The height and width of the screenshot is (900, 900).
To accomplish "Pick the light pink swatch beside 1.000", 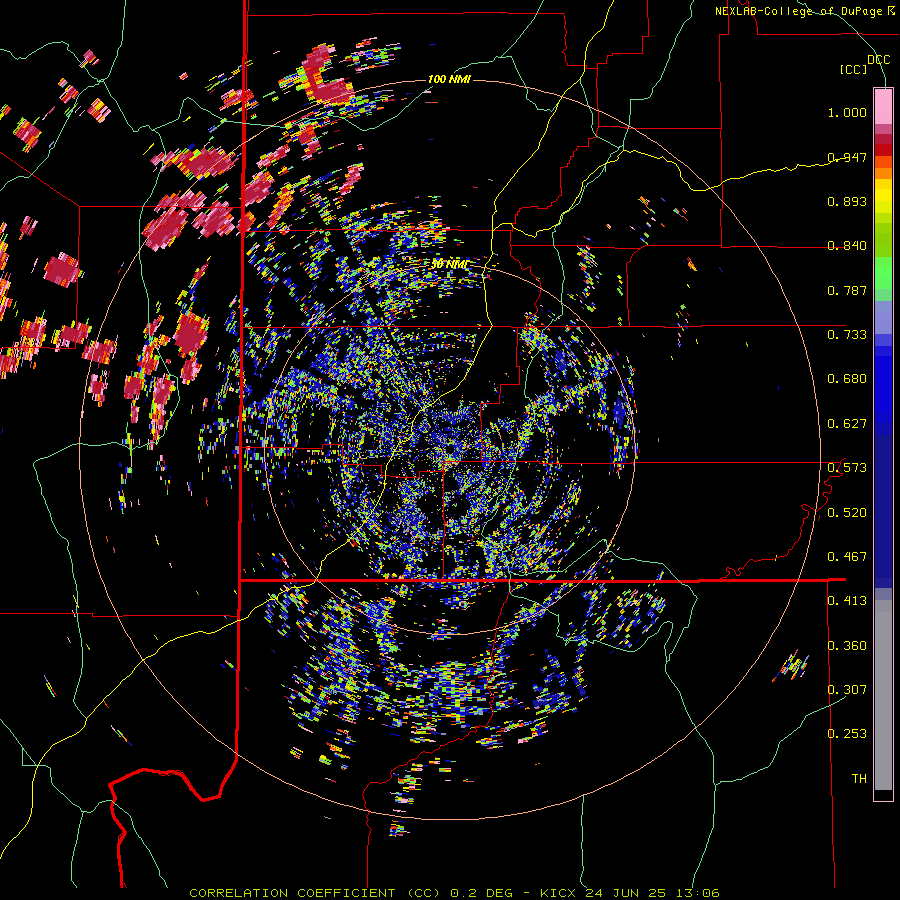I will pos(883,106).
